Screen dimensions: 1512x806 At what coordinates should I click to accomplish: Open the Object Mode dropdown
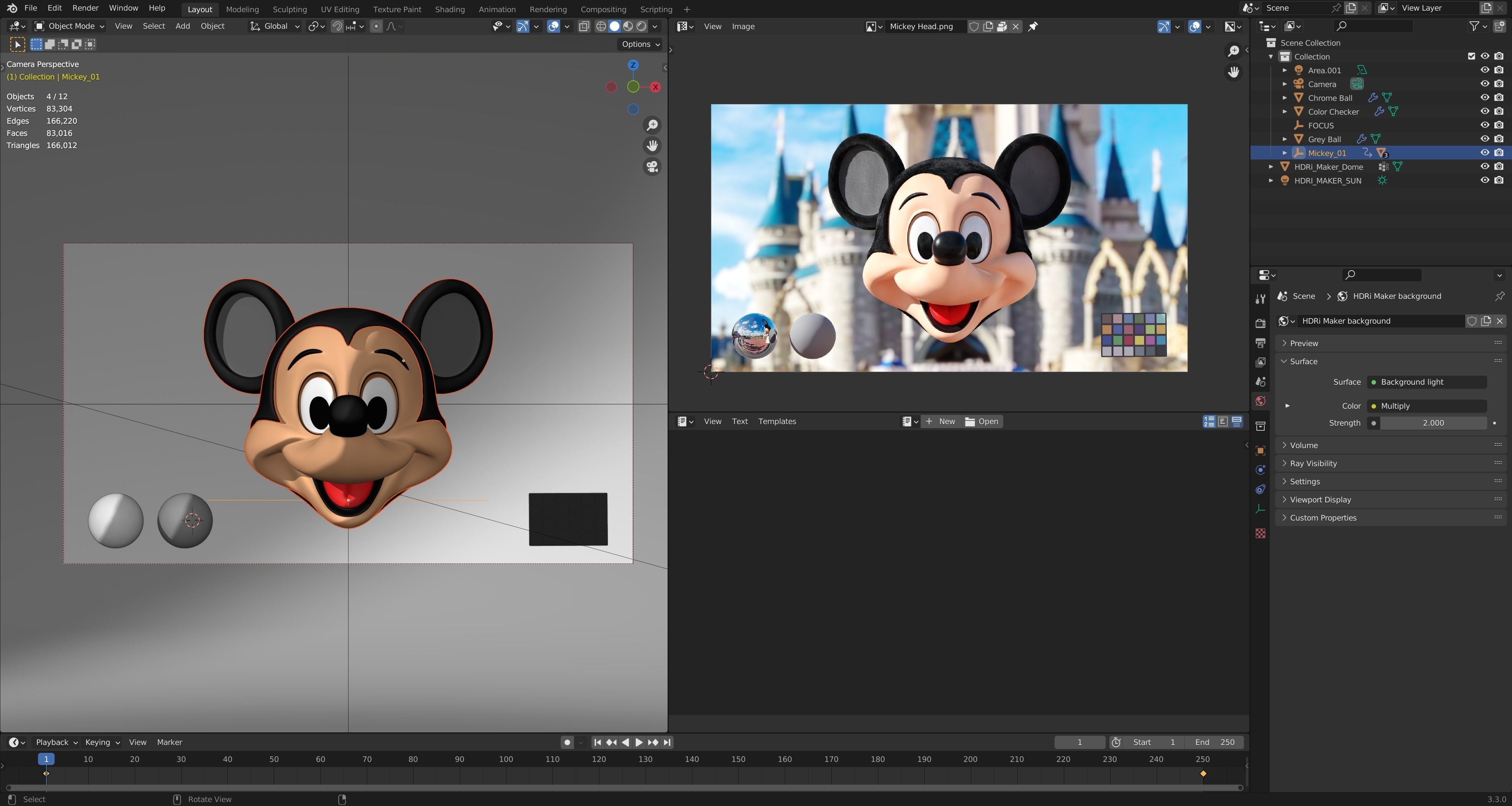69,26
